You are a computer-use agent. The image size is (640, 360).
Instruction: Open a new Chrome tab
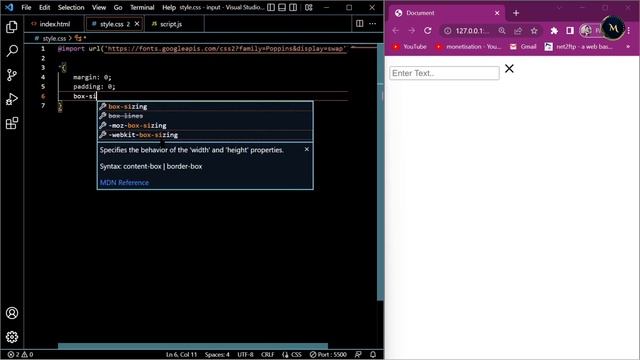(516, 13)
